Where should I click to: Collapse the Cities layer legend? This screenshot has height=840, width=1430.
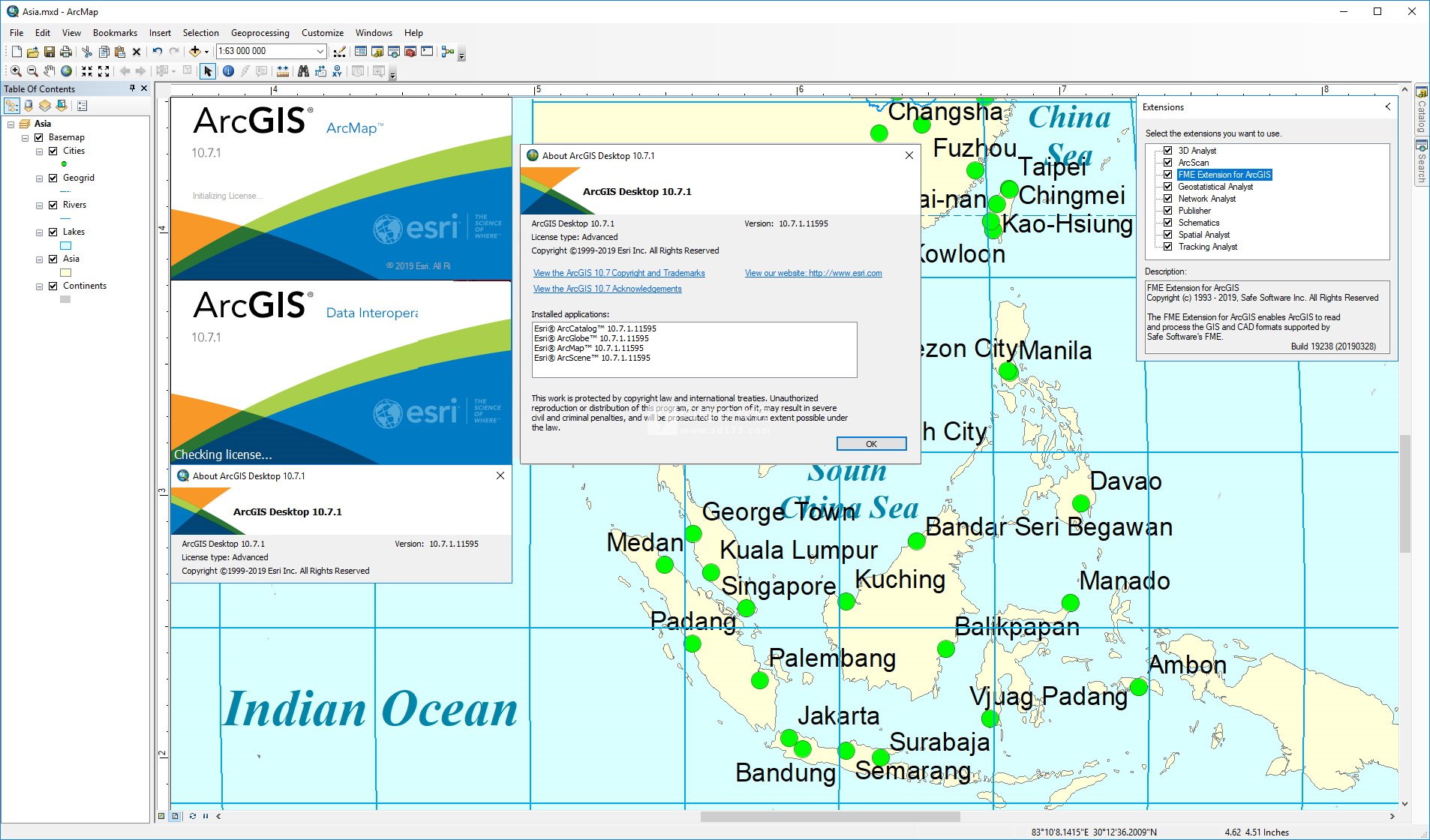(40, 151)
